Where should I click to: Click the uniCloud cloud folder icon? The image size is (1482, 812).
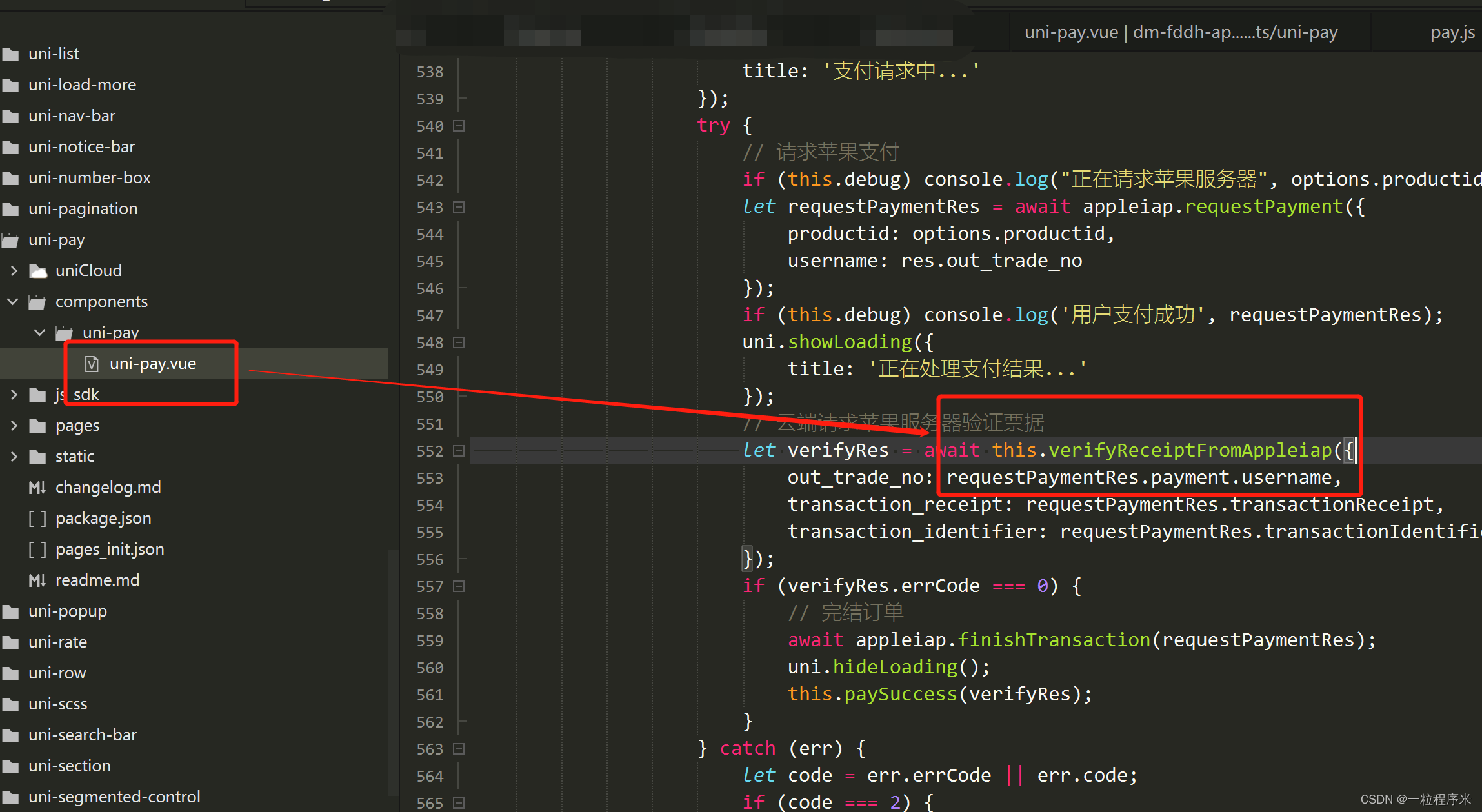tap(38, 271)
